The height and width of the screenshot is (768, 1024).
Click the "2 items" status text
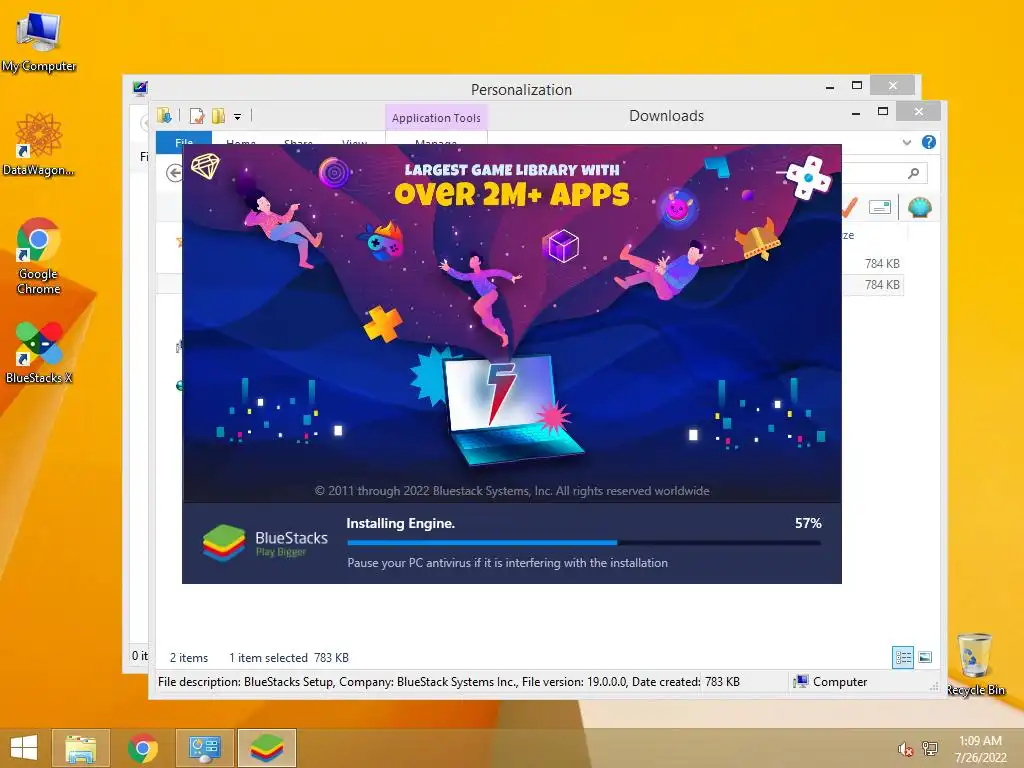[x=189, y=658]
